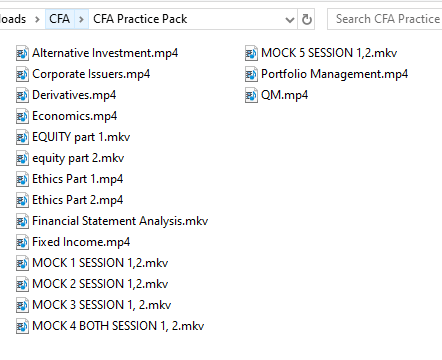Click the EQUITY part 1.mkv file icon
The image size is (442, 360).
(22, 137)
